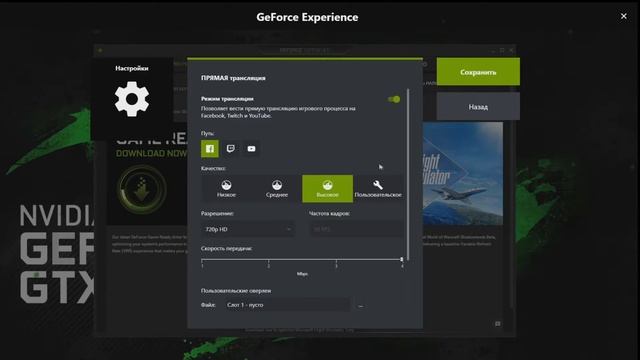Open the Flight Simulator thumbnail in background
Image resolution: width=640 pixels, height=360 pixels.
coord(463,173)
